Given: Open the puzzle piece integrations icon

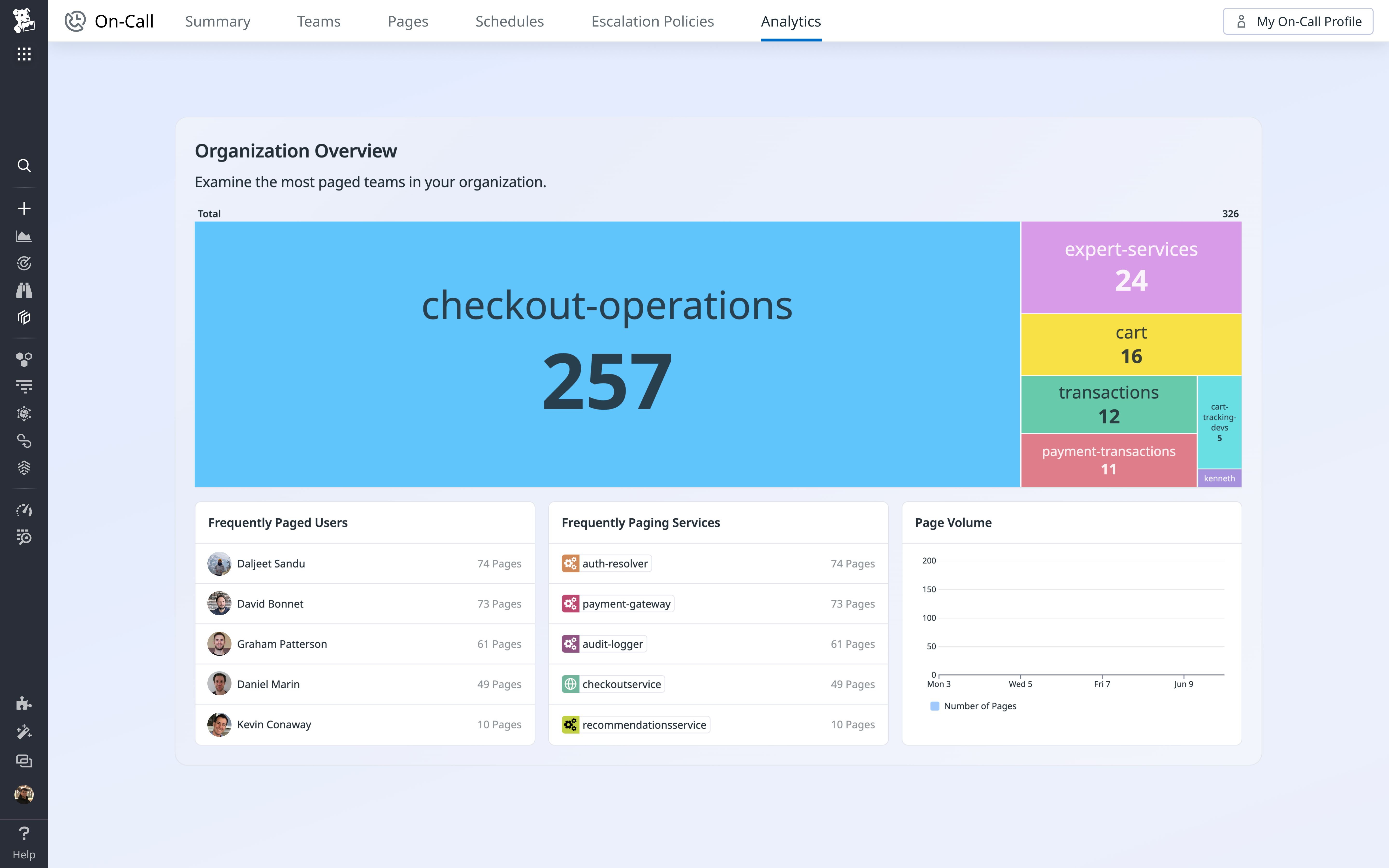Looking at the screenshot, I should pyautogui.click(x=24, y=704).
